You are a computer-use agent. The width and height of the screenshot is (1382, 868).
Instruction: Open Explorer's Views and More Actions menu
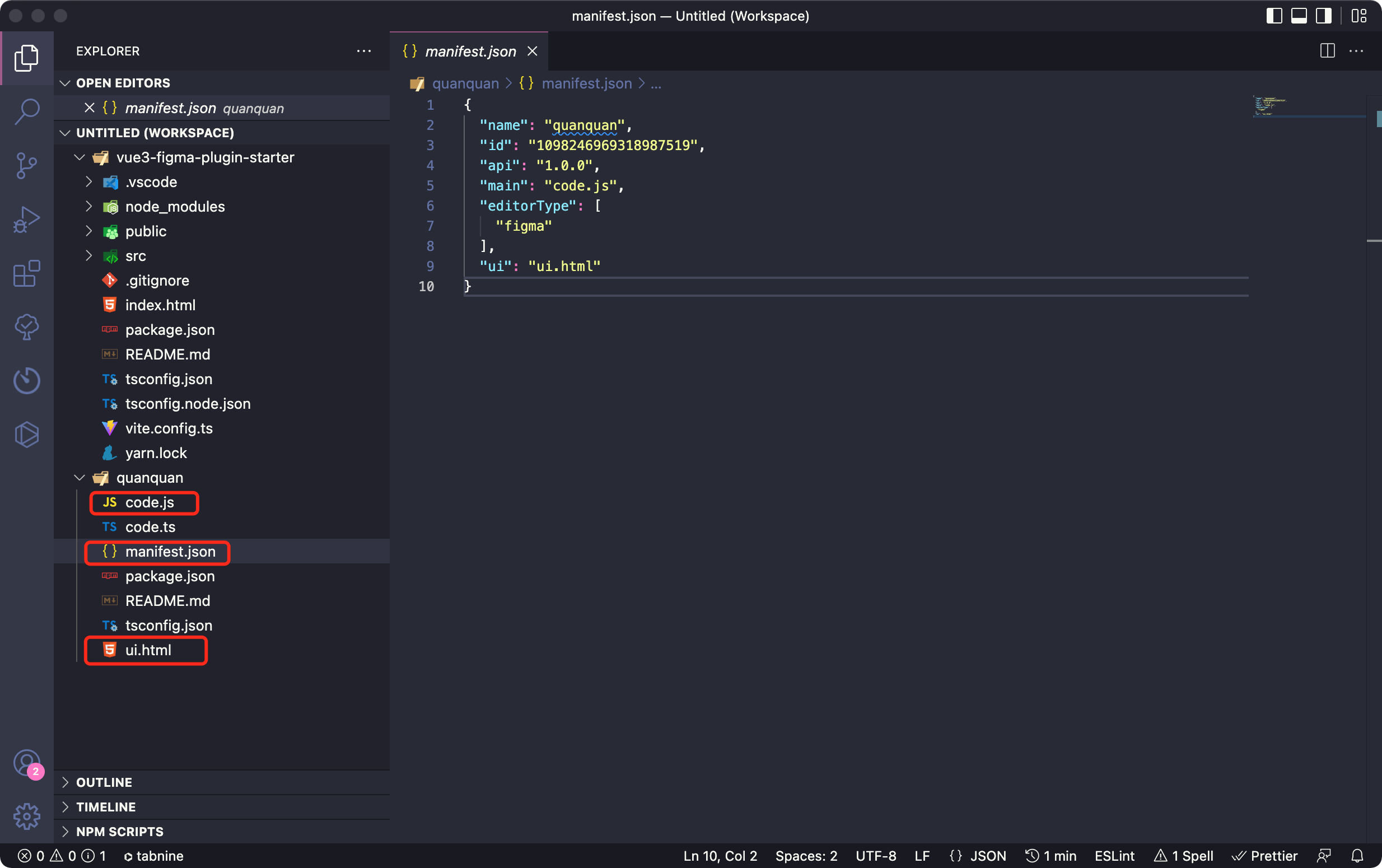(364, 51)
